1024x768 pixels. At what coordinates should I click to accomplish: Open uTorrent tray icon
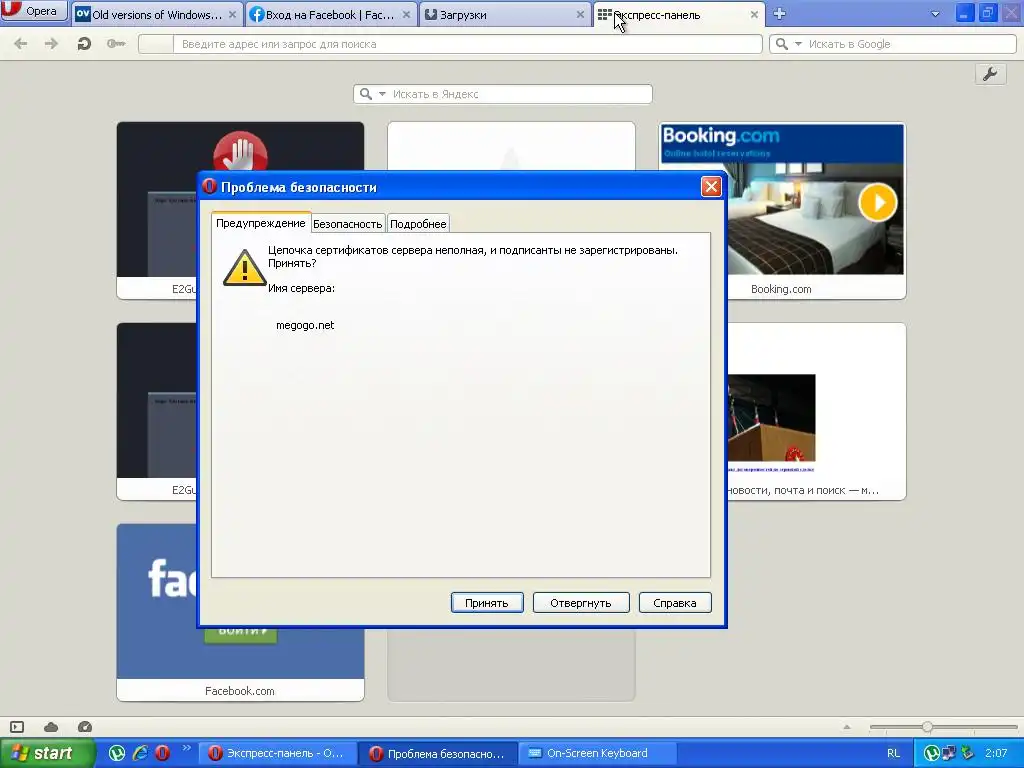click(931, 753)
